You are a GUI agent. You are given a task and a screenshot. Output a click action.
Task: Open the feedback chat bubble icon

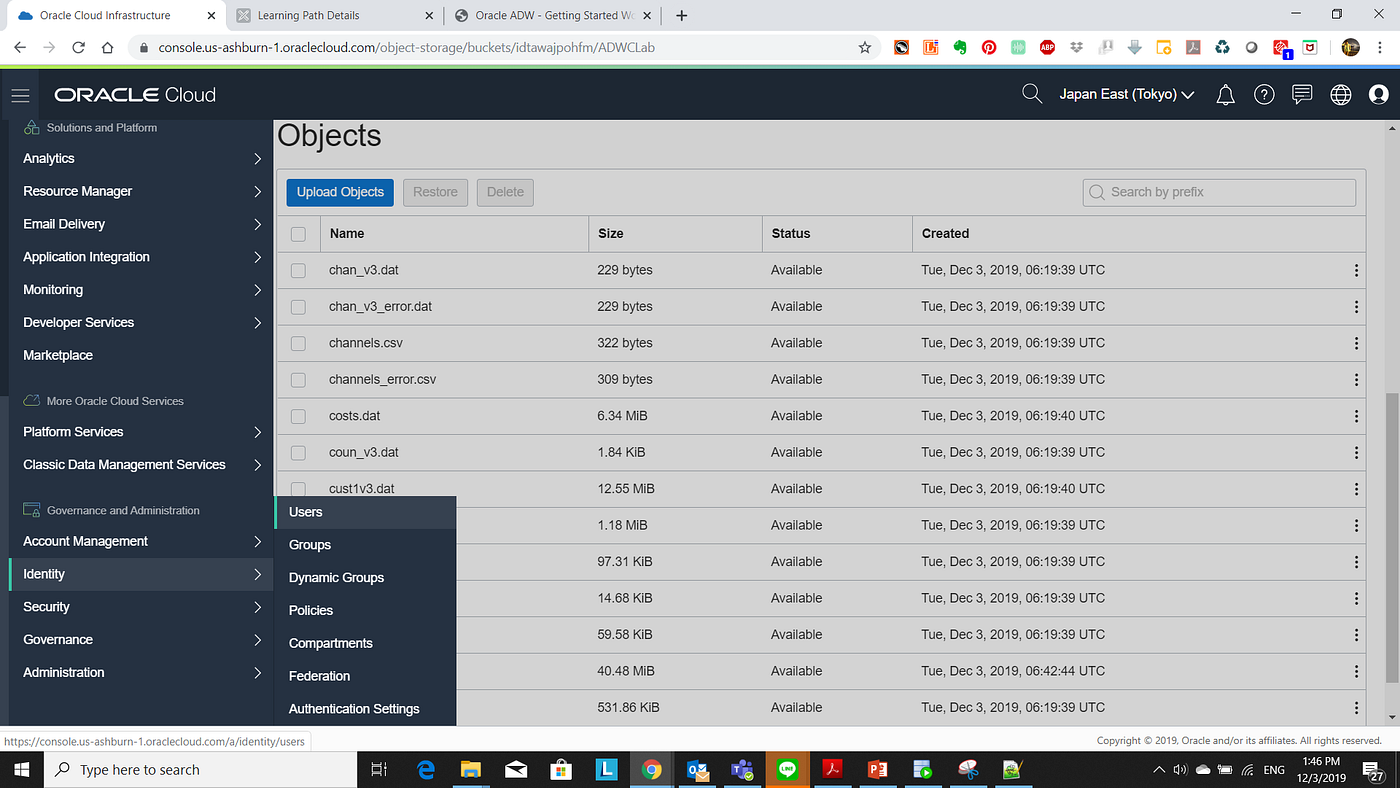click(x=1302, y=95)
